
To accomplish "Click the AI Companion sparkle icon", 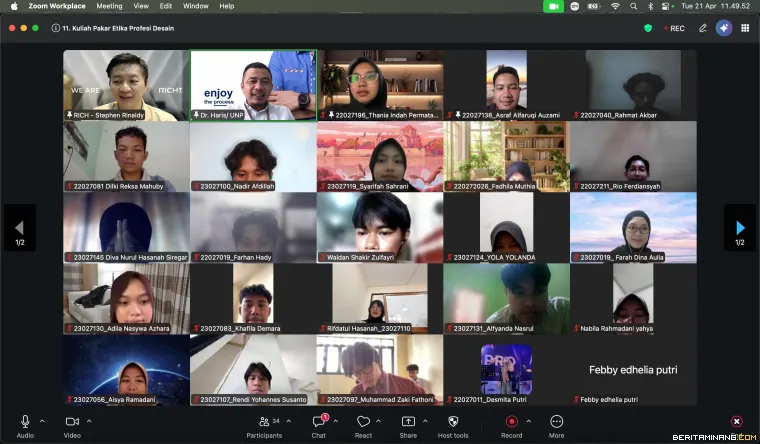I will [x=724, y=28].
